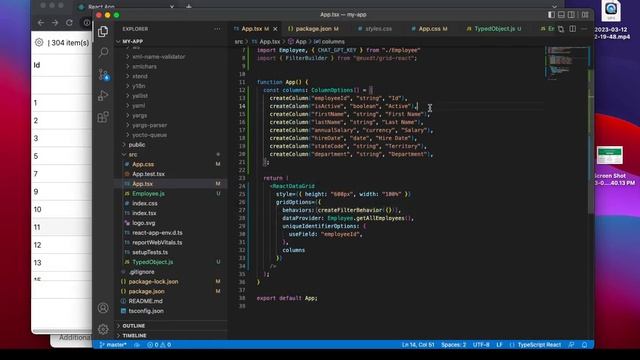Viewport: 640px width, 360px height.
Task: Open editor more actions ellipsis
Action: pyautogui.click(x=584, y=29)
